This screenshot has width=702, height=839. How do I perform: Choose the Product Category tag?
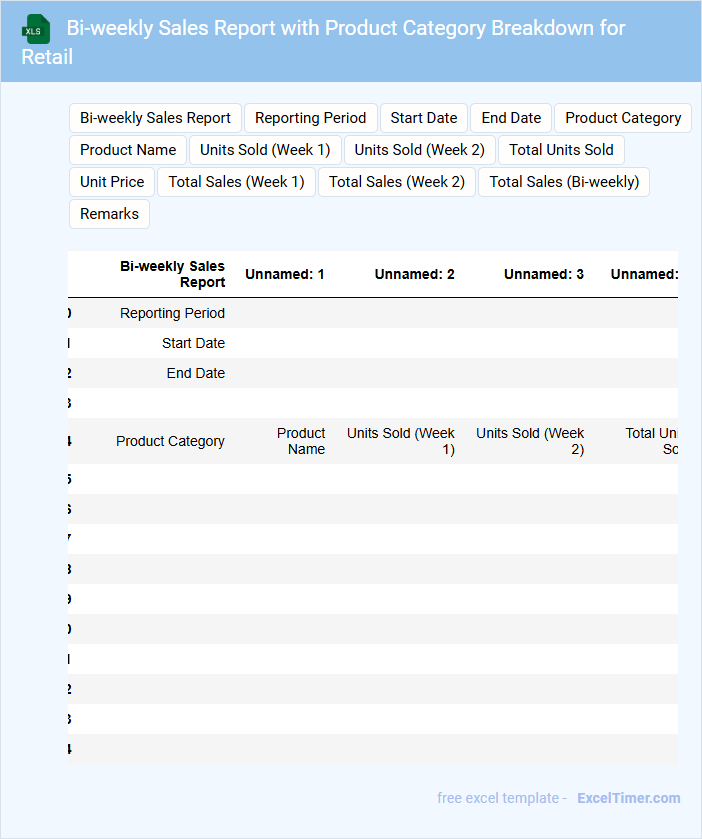[x=622, y=118]
